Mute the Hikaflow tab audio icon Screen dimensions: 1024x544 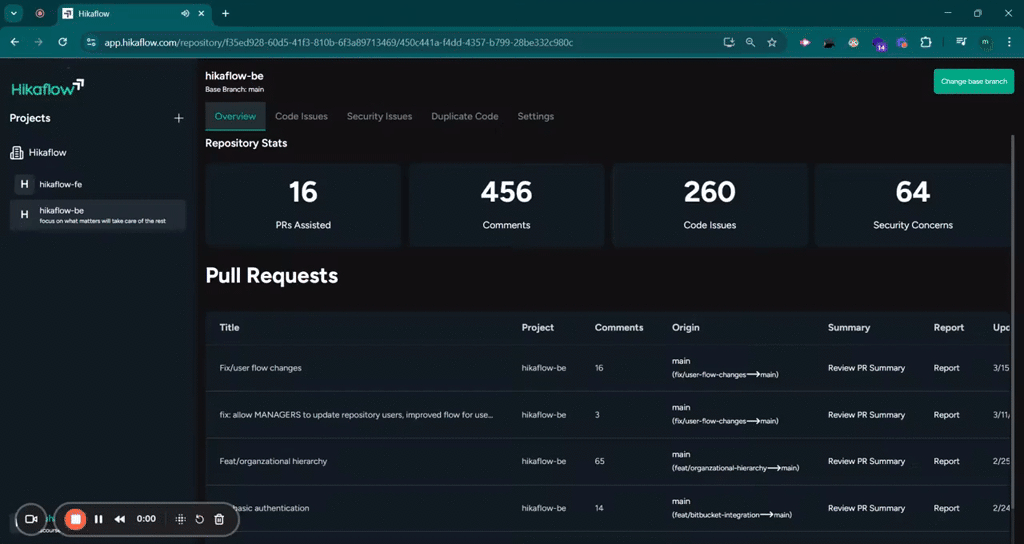tap(185, 14)
